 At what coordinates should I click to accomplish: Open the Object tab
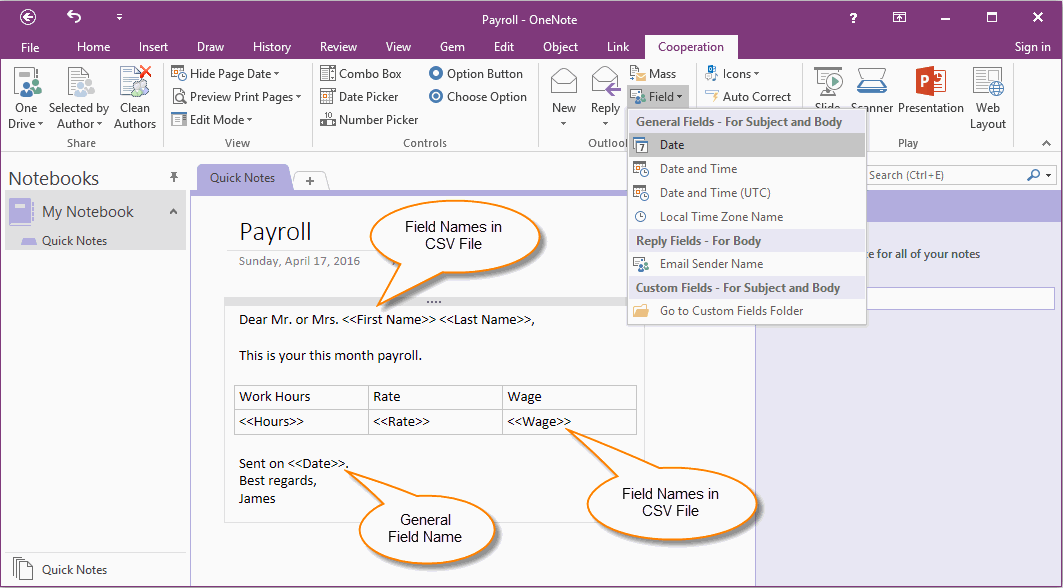(561, 47)
